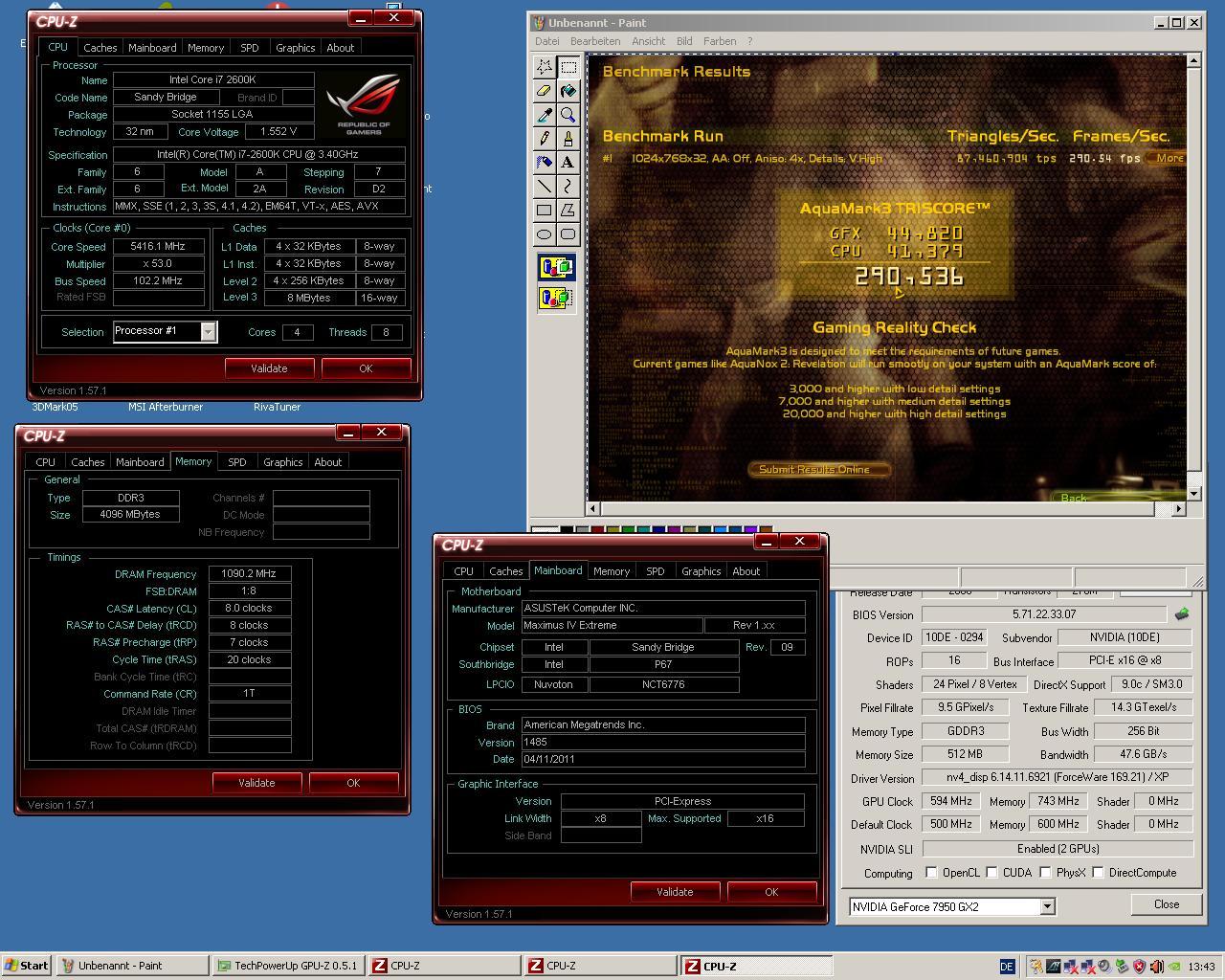Select the Rounded Rectangle tool in Paint
The image size is (1225, 980).
tap(568, 234)
